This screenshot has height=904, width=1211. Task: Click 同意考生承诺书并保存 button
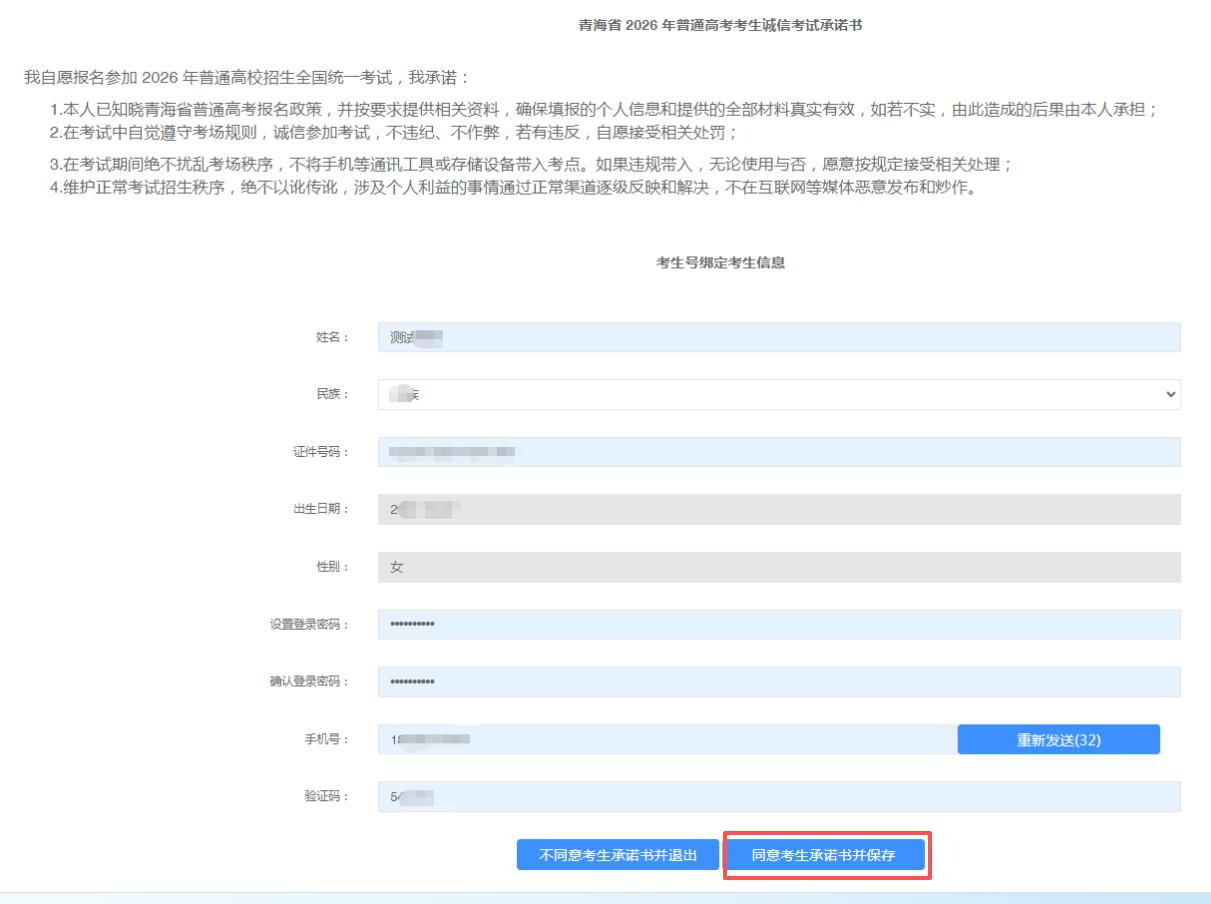click(x=823, y=855)
